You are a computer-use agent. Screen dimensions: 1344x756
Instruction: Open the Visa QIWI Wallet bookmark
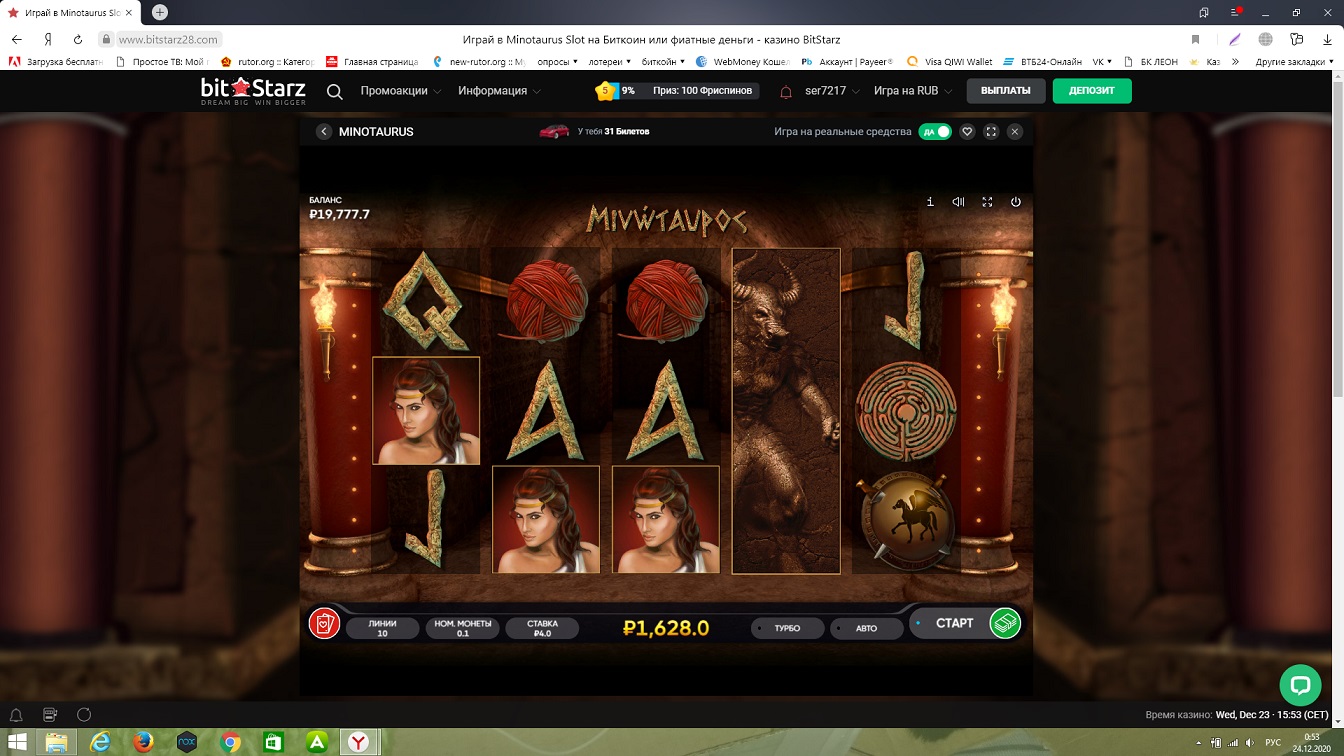pos(949,62)
